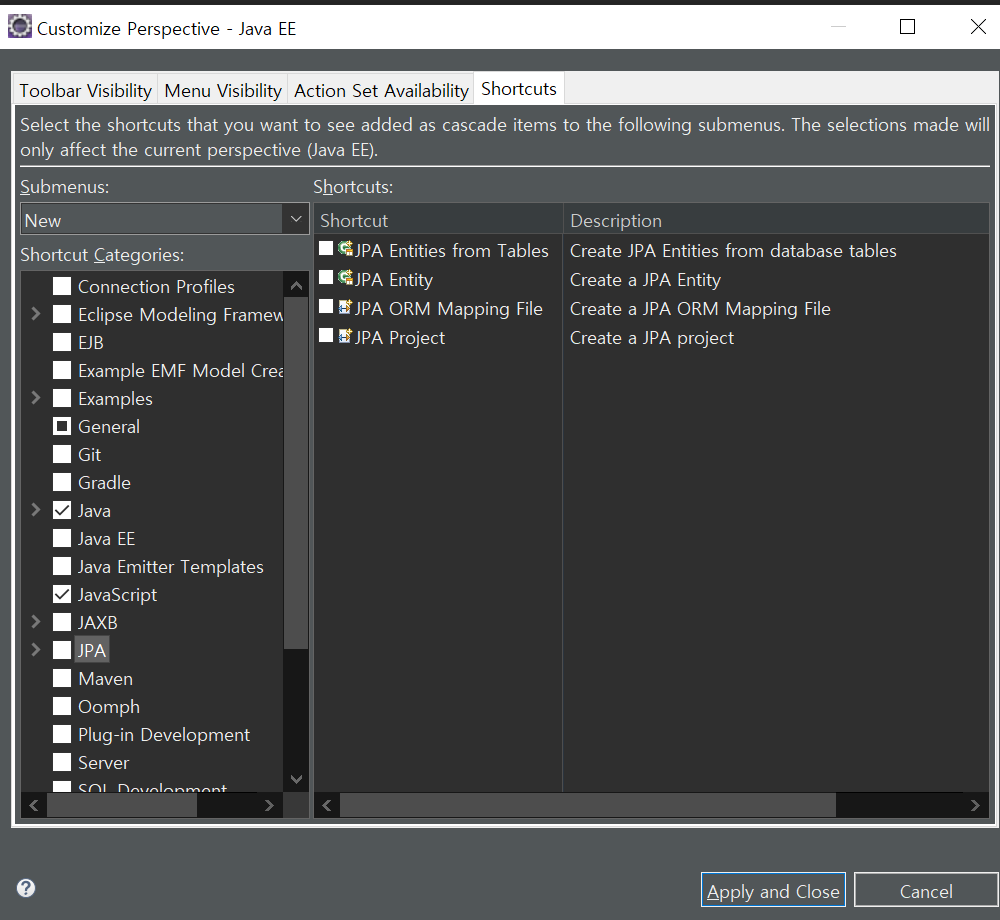Click the Apply and Close button
1000x920 pixels.
[x=773, y=891]
